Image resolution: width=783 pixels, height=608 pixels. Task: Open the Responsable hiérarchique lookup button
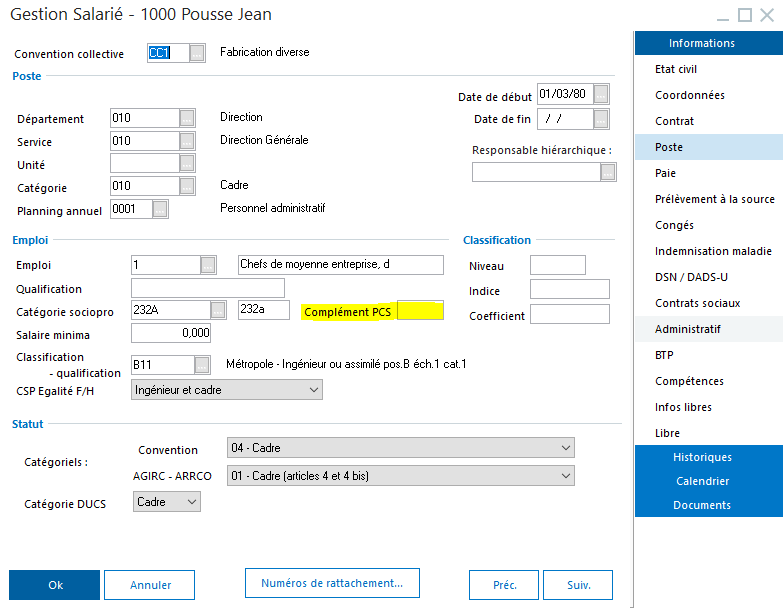[608, 172]
